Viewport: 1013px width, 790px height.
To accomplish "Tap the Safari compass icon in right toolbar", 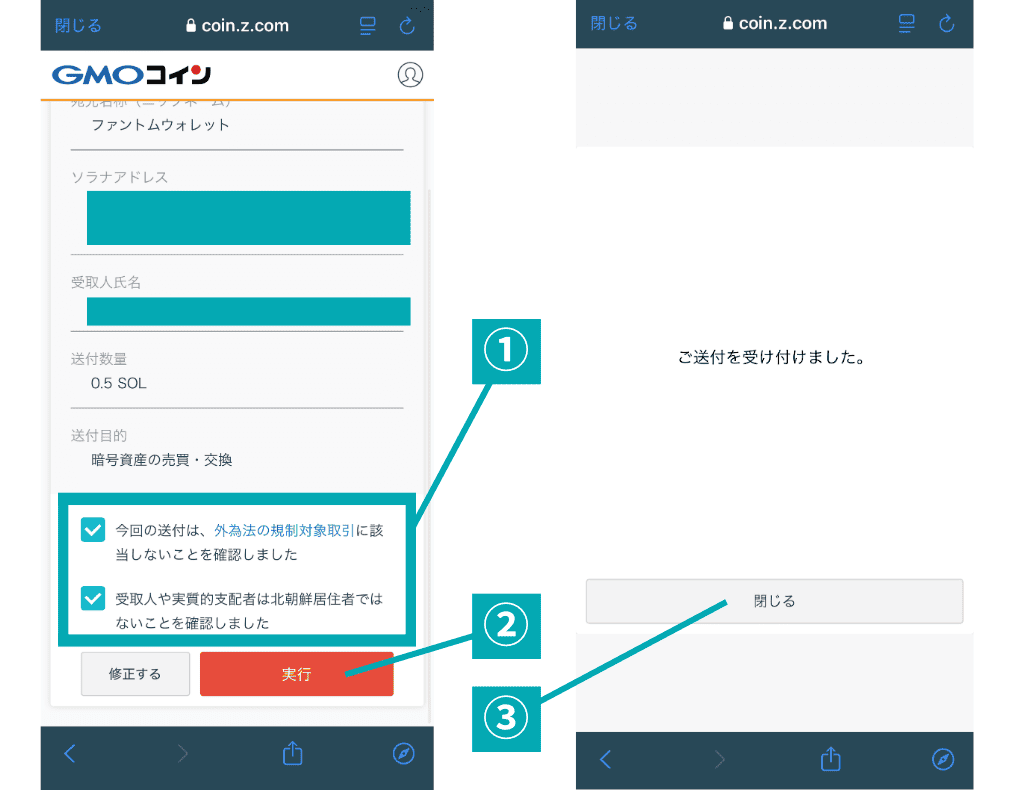I will click(942, 759).
